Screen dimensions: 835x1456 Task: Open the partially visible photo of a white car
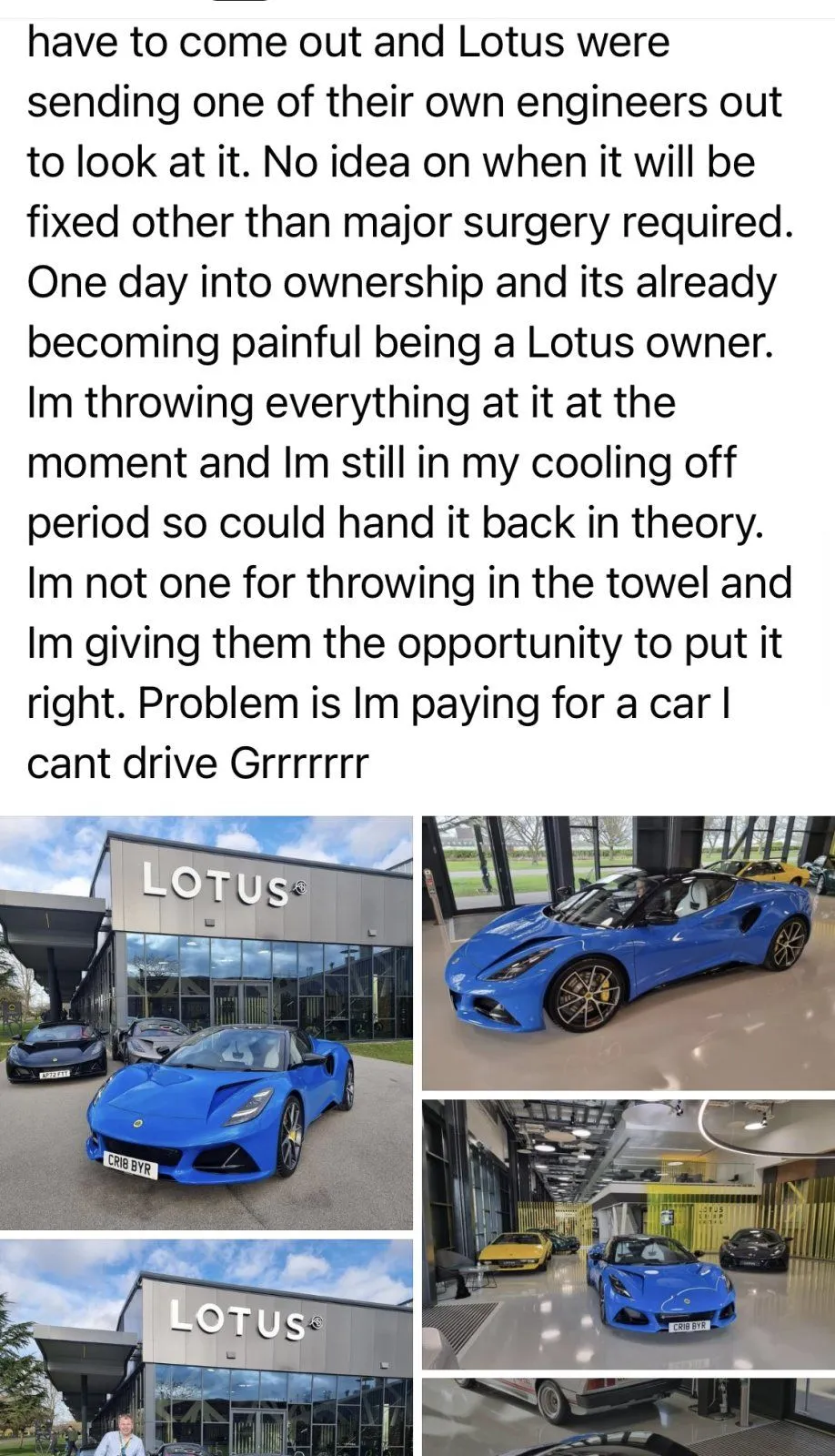[629, 1418]
